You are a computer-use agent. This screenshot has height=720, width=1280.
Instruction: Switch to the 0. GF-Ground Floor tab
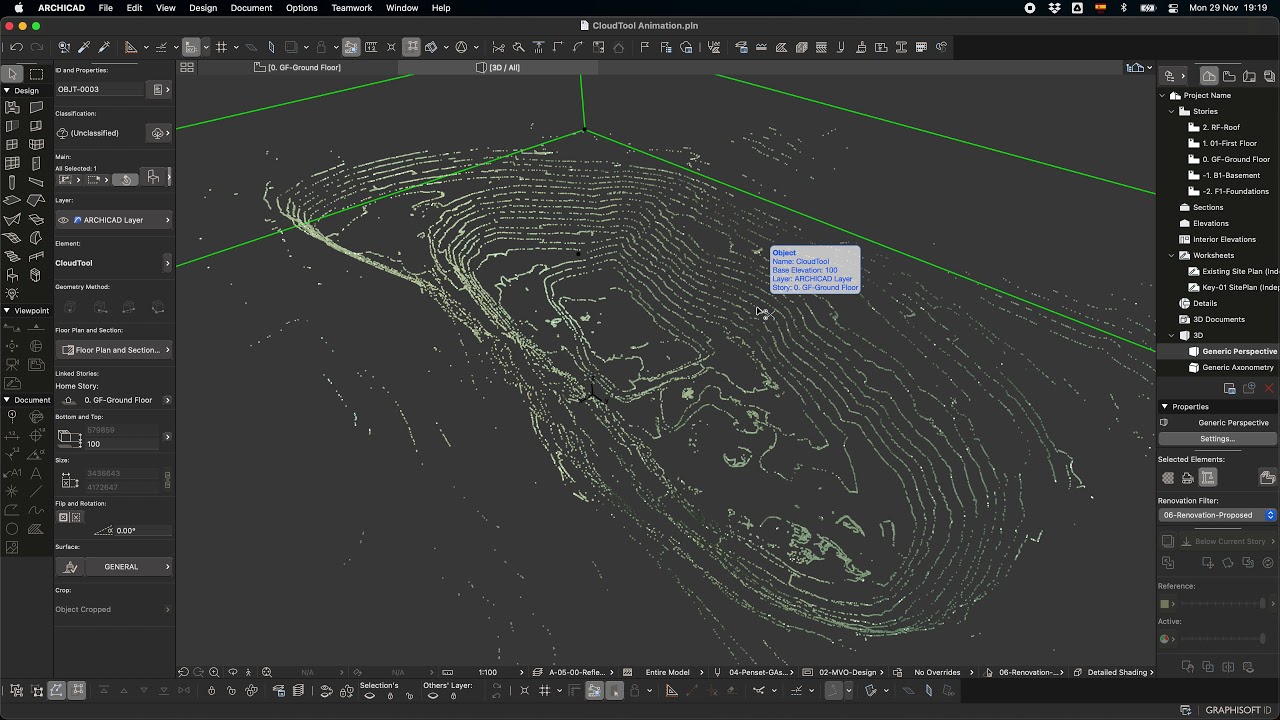click(298, 68)
